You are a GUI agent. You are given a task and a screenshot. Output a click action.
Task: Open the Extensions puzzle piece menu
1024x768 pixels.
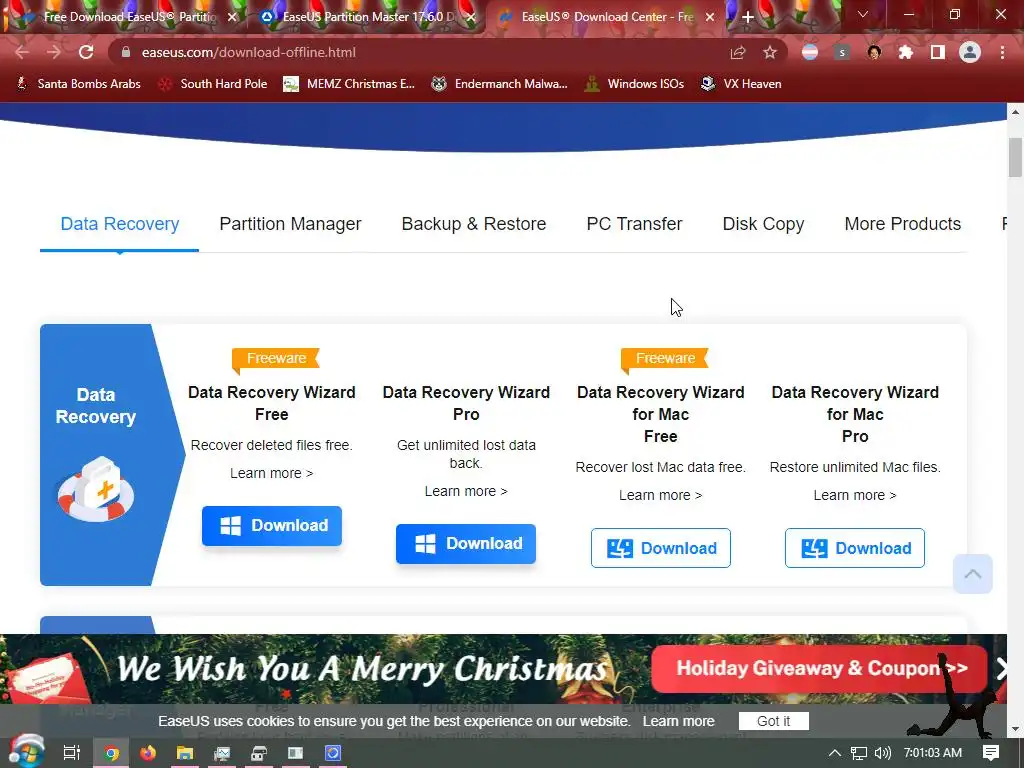[x=906, y=52]
